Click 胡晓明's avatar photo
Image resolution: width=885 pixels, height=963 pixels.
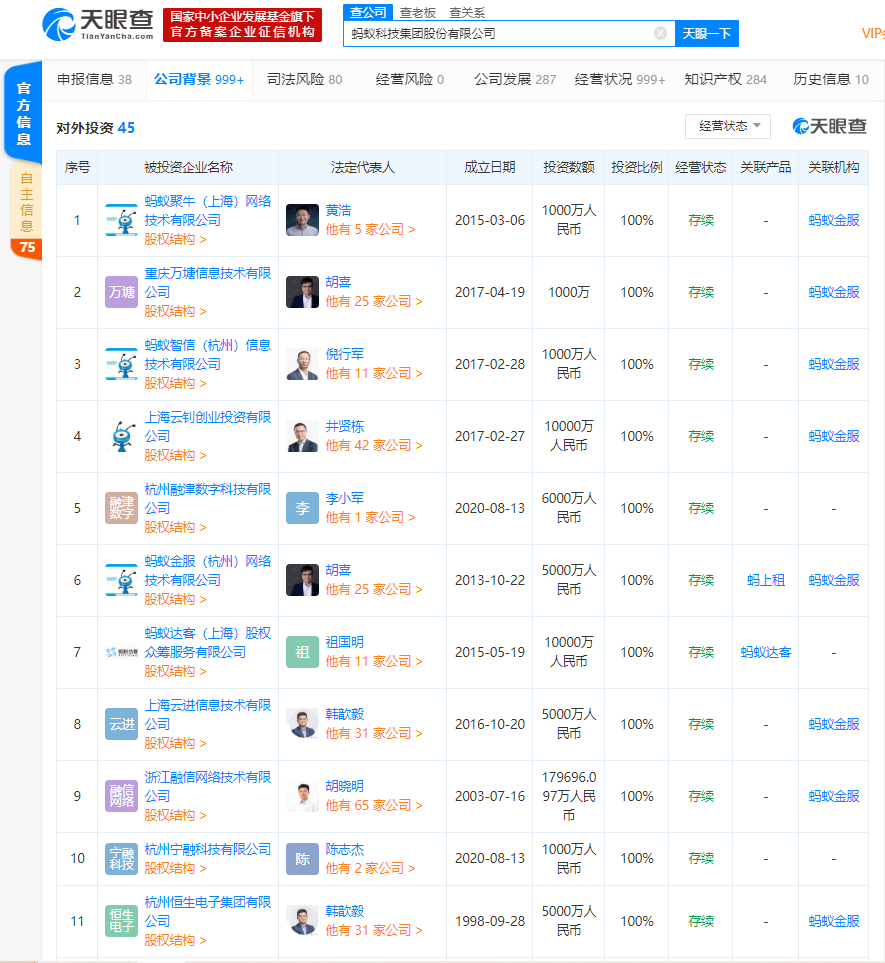(302, 796)
